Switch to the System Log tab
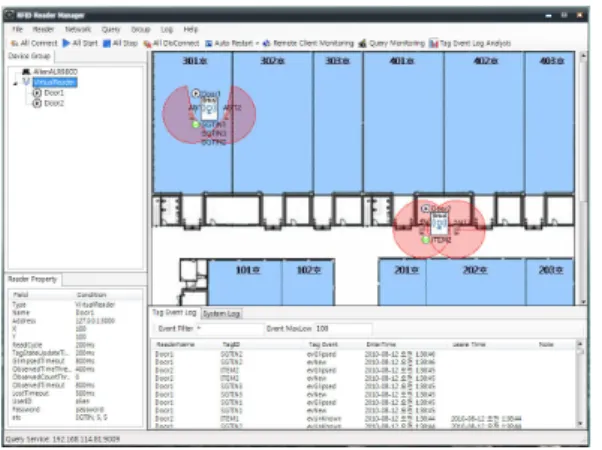The width and height of the screenshot is (602, 450). click(x=222, y=314)
